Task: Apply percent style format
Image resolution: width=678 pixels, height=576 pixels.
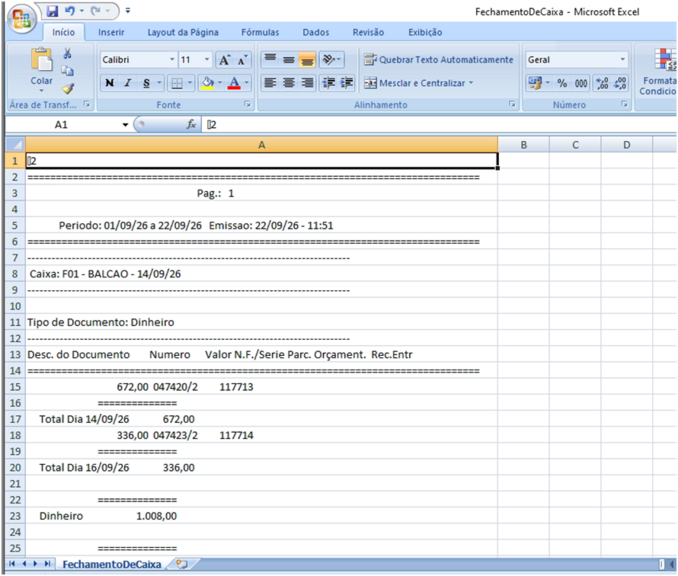Action: click(x=562, y=83)
